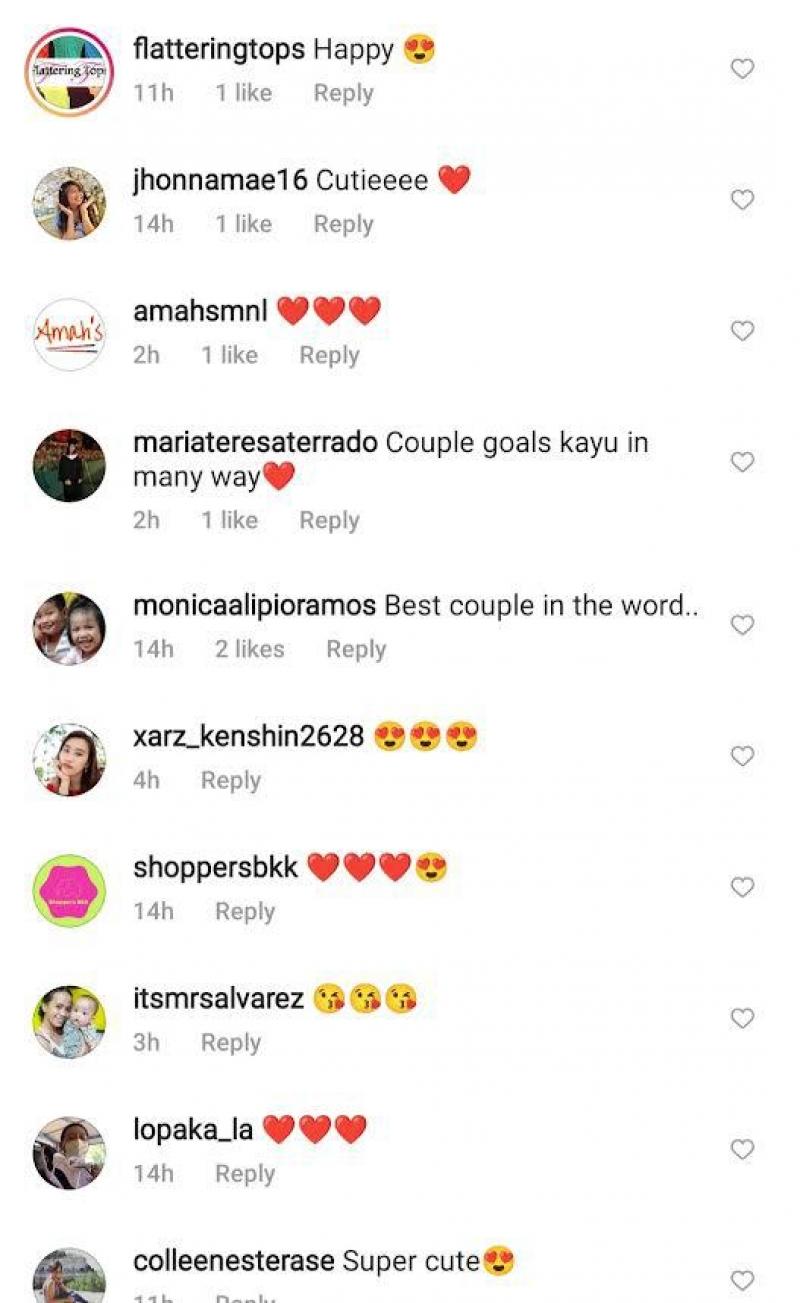The image size is (800, 1303).
Task: Reply to monicaalipioramos' comment
Action: point(356,649)
